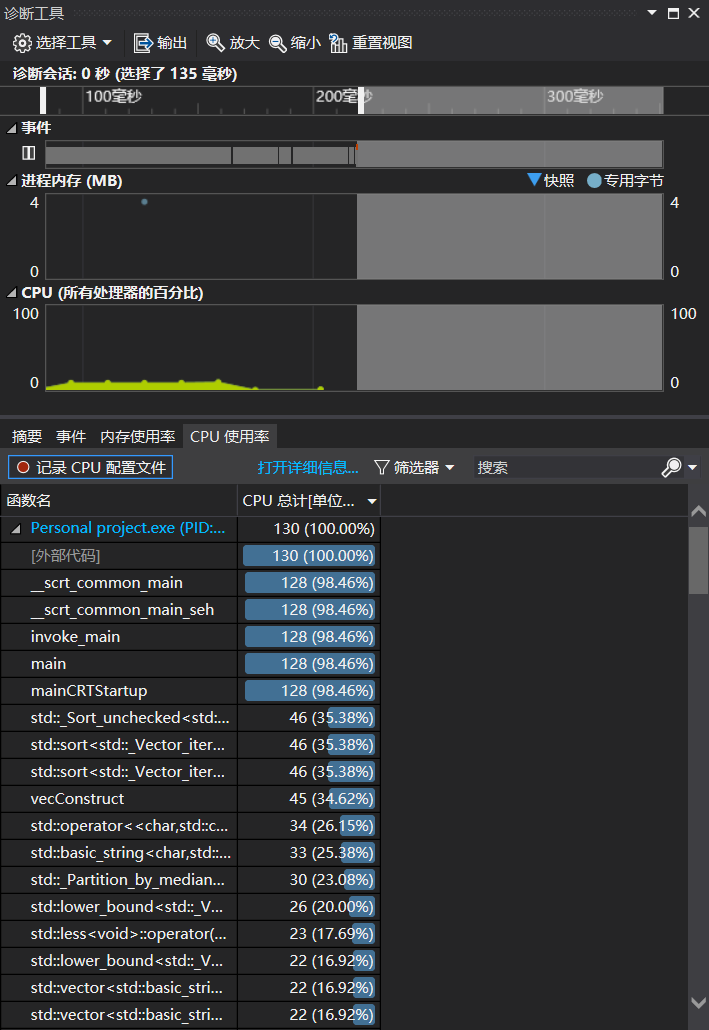Select the __scrt_common_main_seh row

click(x=191, y=610)
